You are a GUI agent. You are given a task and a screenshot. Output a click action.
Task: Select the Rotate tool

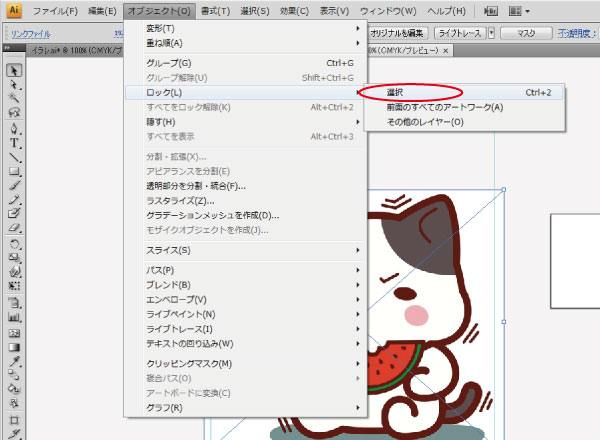[14, 244]
